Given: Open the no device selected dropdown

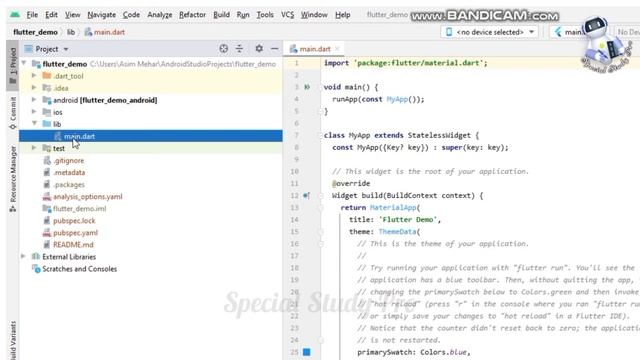Looking at the screenshot, I should coord(489,32).
